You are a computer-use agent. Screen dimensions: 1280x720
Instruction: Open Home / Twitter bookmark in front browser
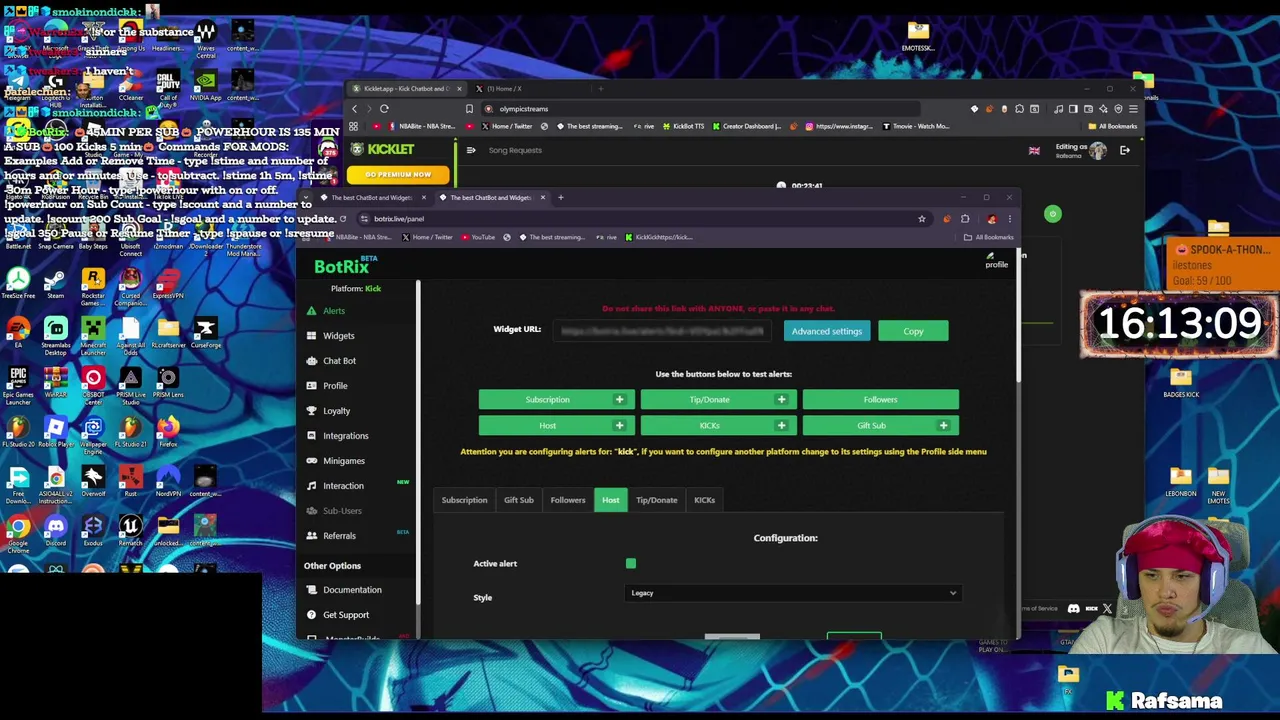coord(426,238)
